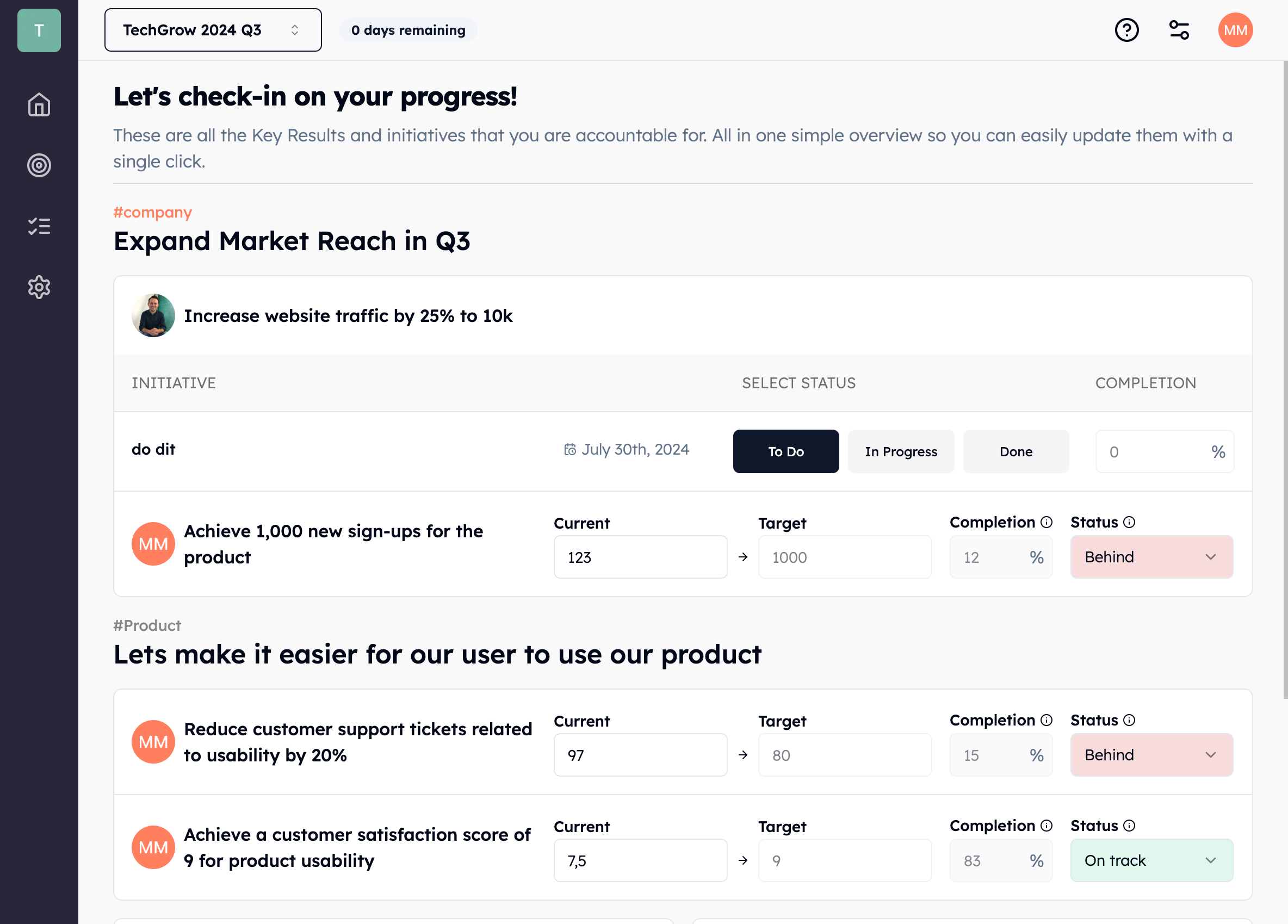1288x924 pixels.
Task: Set do dit status to To Do
Action: [785, 451]
